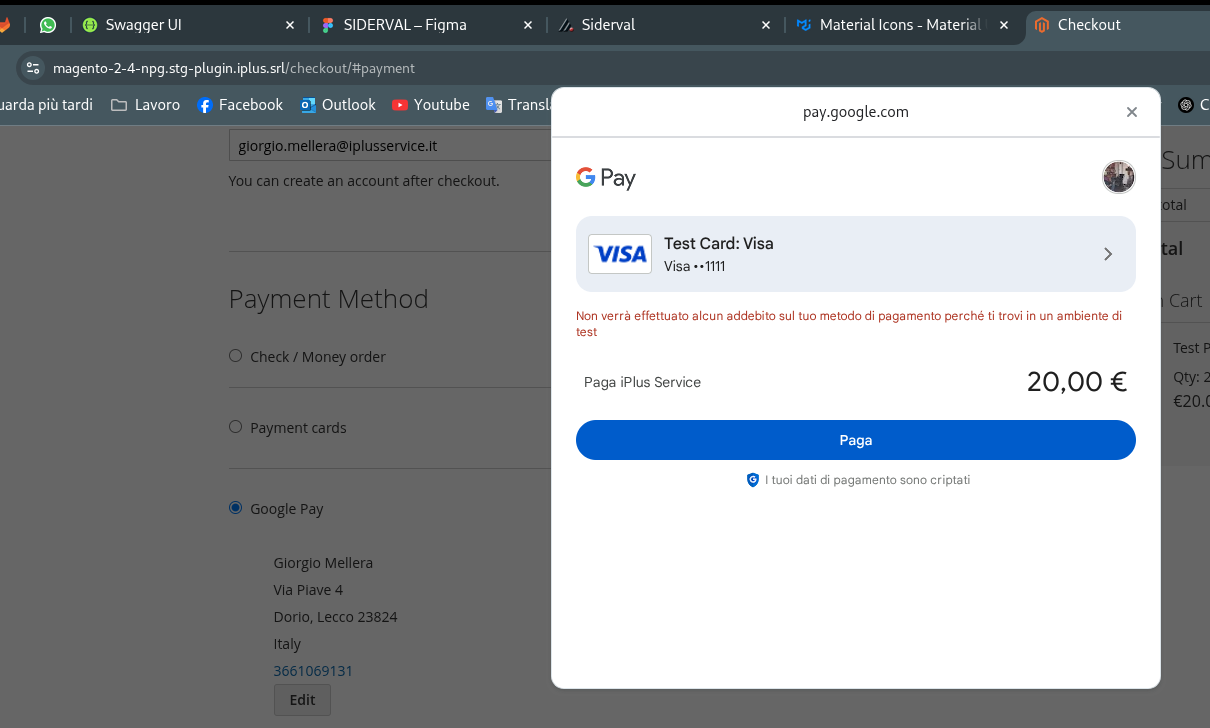Close the pay.google.com payment dialog
Viewport: 1210px width, 728px height.
1132,112
